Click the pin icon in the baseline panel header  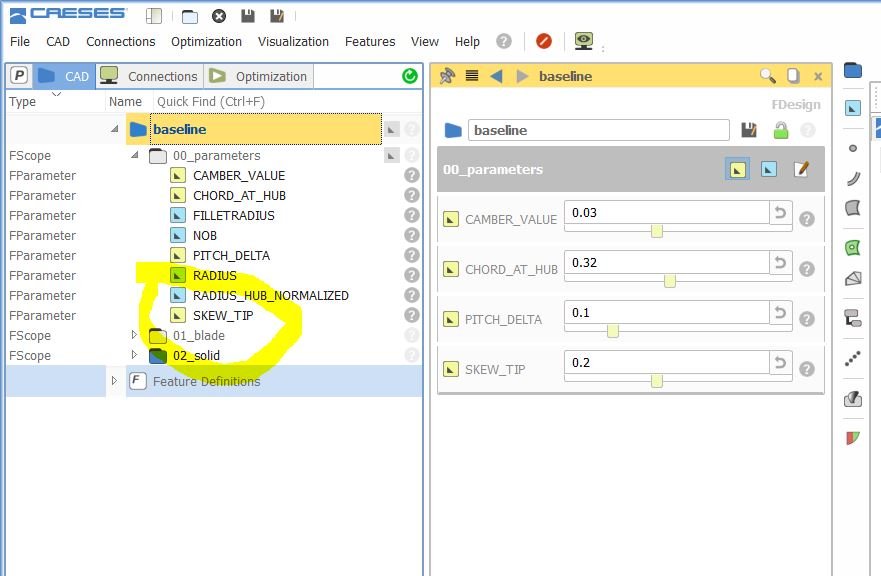[447, 76]
